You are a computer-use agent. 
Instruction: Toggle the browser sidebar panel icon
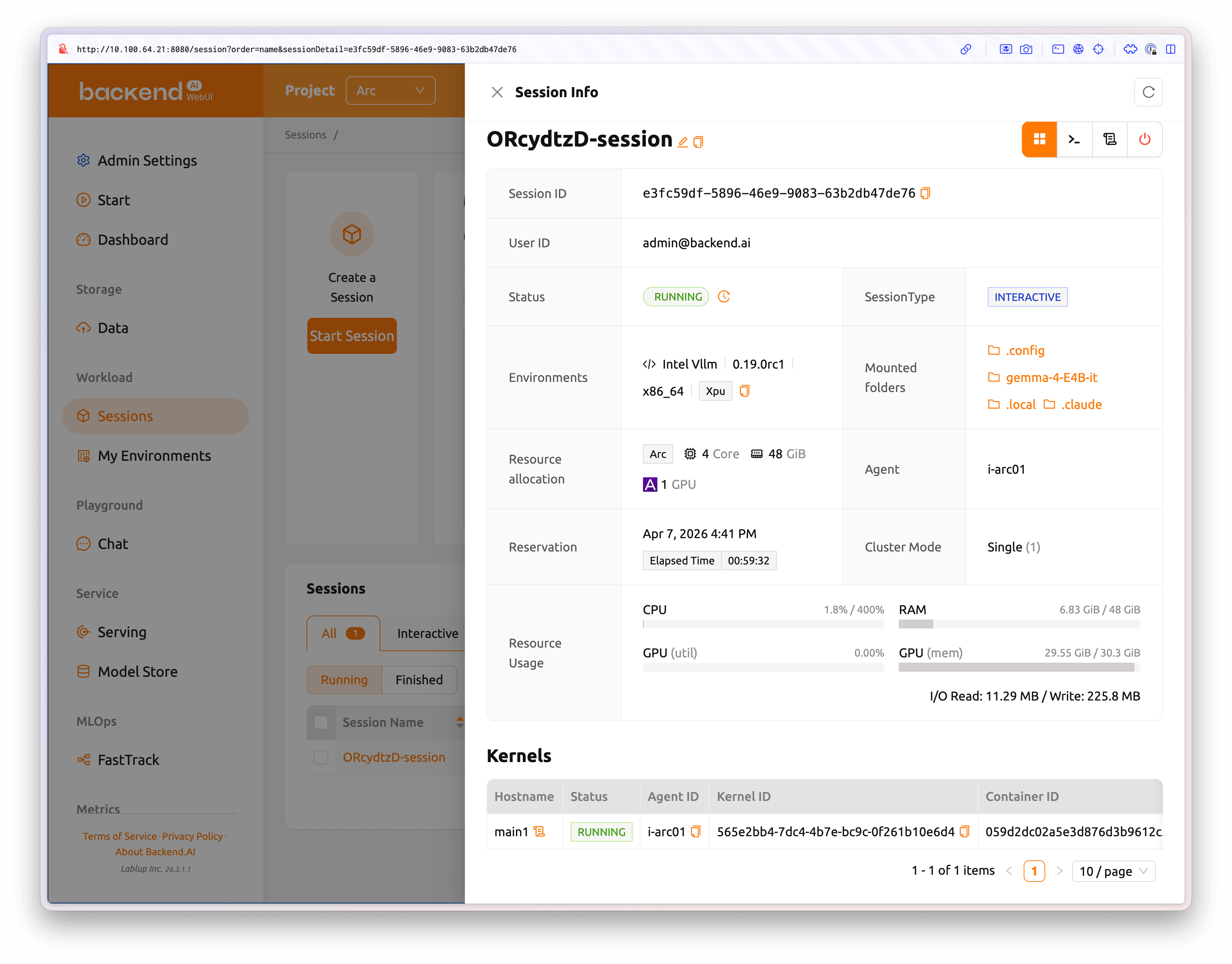pyautogui.click(x=1170, y=49)
